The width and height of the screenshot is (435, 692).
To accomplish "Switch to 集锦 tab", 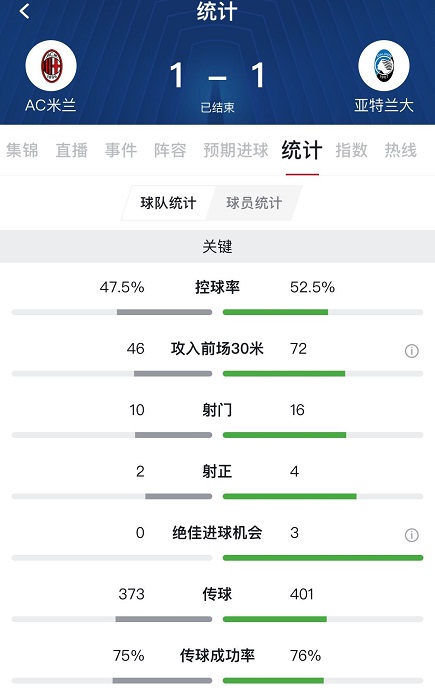I will click(22, 150).
